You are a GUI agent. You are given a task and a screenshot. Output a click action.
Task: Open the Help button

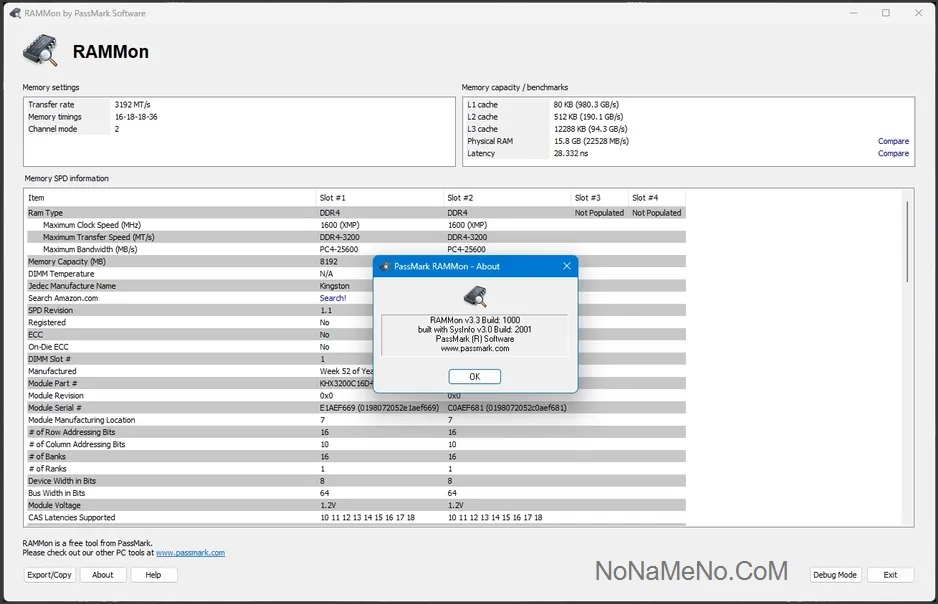click(153, 575)
